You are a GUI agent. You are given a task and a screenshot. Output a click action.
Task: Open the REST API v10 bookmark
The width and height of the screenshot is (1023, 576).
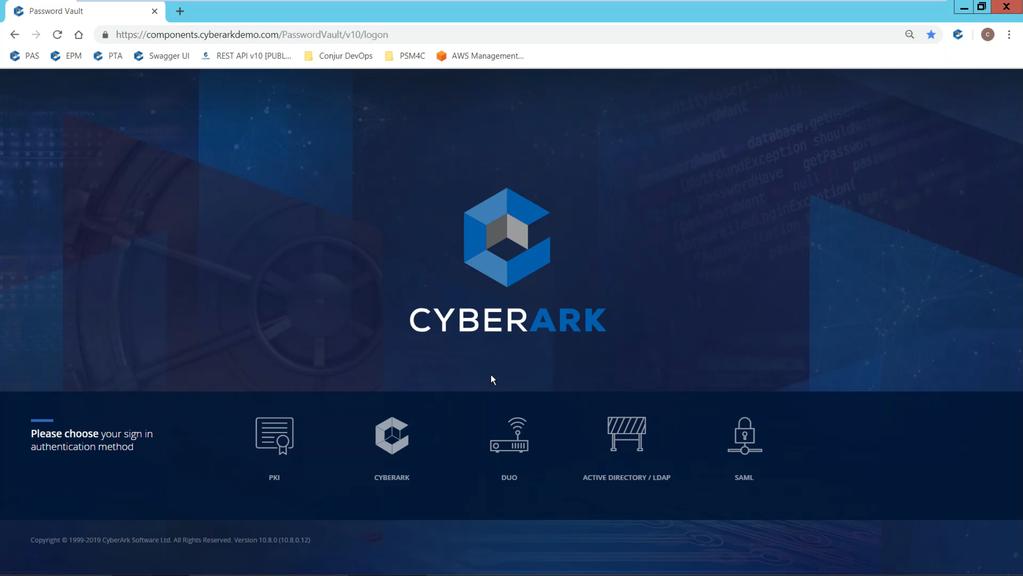(246, 56)
